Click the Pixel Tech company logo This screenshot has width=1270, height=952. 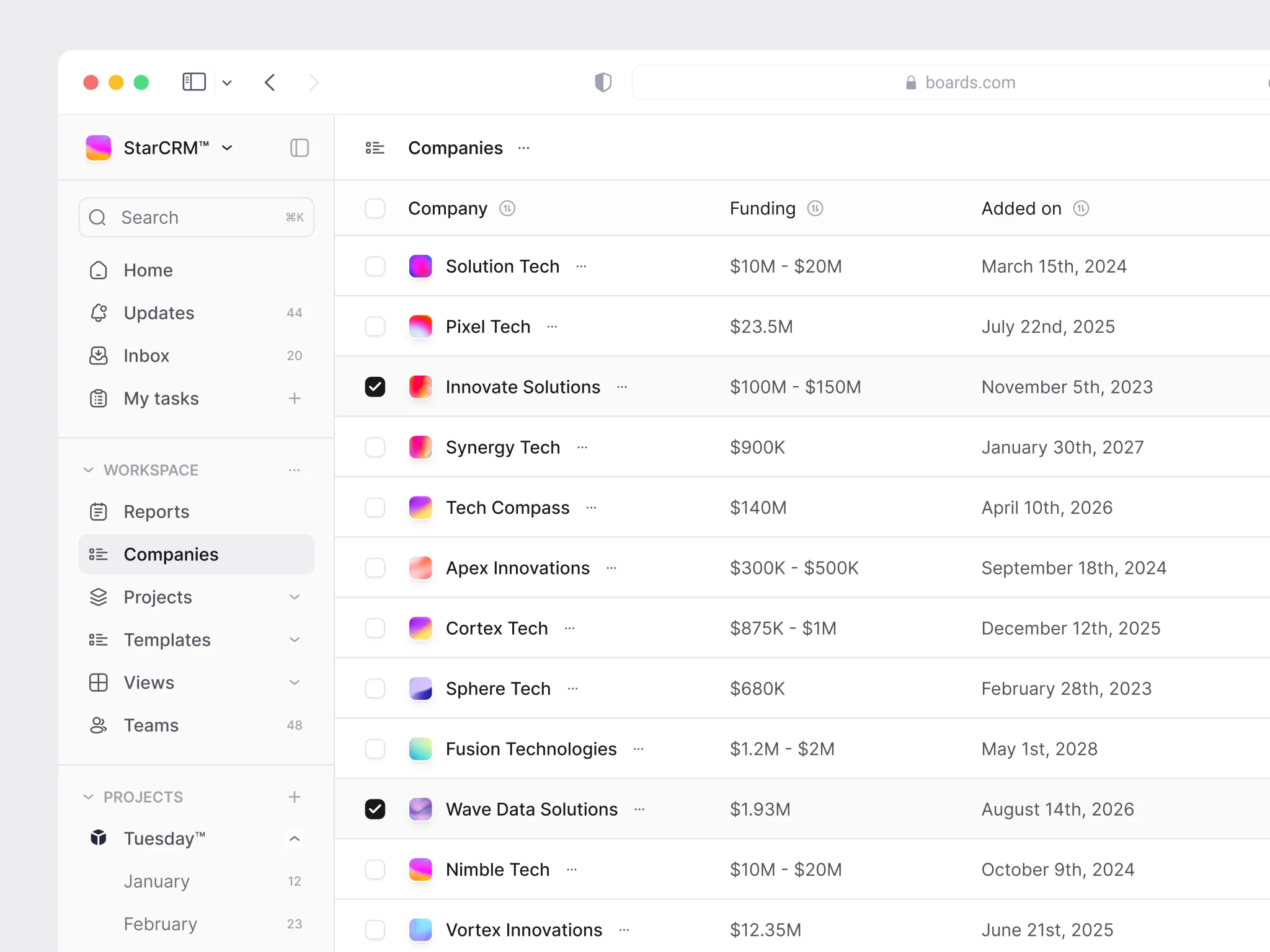[420, 327]
